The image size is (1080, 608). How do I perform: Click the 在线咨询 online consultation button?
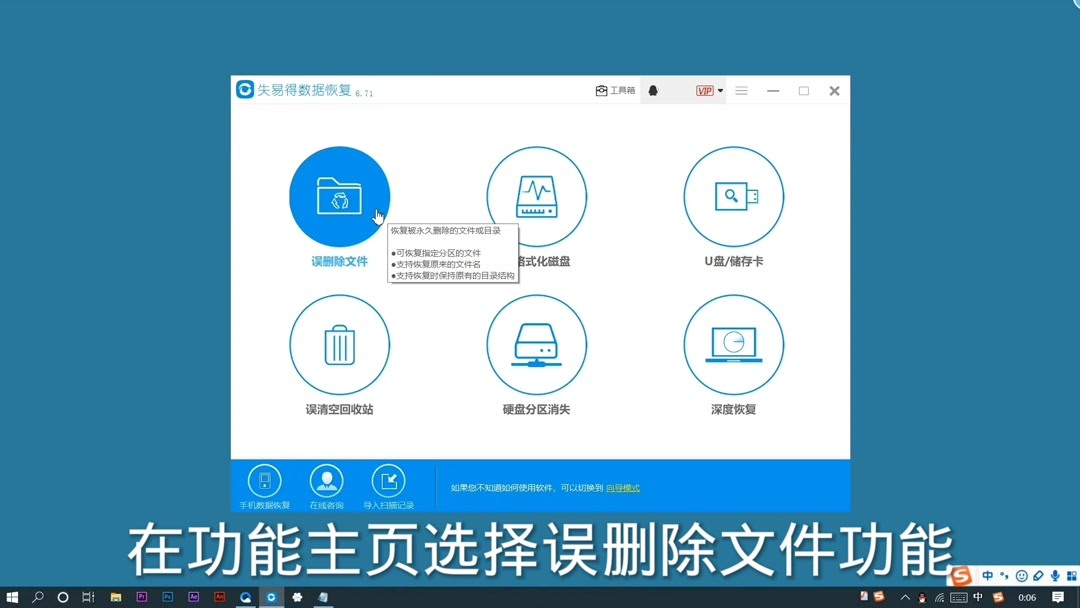click(326, 481)
